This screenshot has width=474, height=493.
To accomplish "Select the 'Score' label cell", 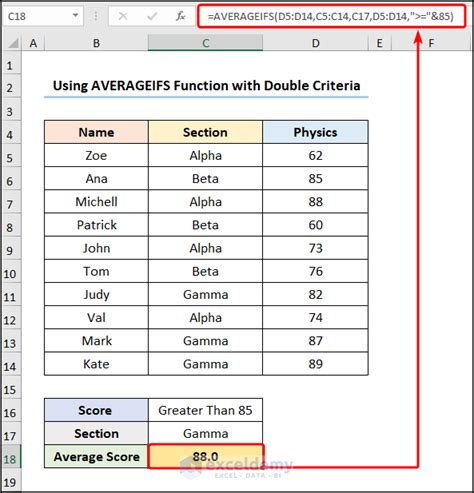I will [96, 410].
